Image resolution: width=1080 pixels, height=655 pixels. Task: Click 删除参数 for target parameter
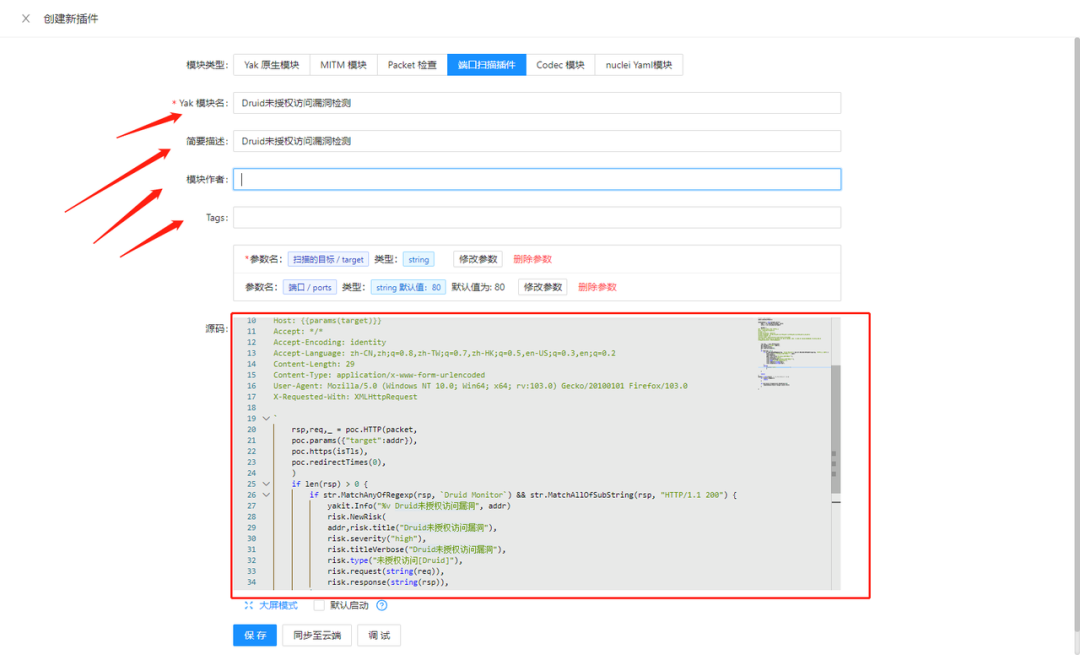click(532, 259)
